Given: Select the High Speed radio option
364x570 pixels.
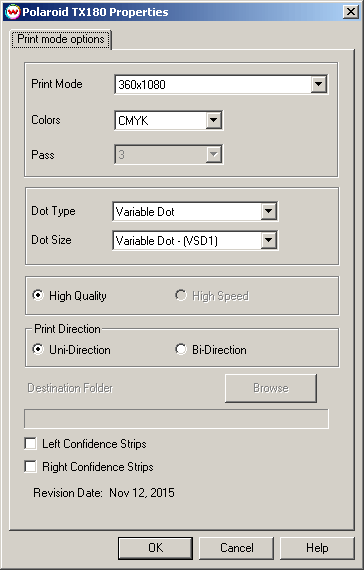Looking at the screenshot, I should click(x=181, y=295).
